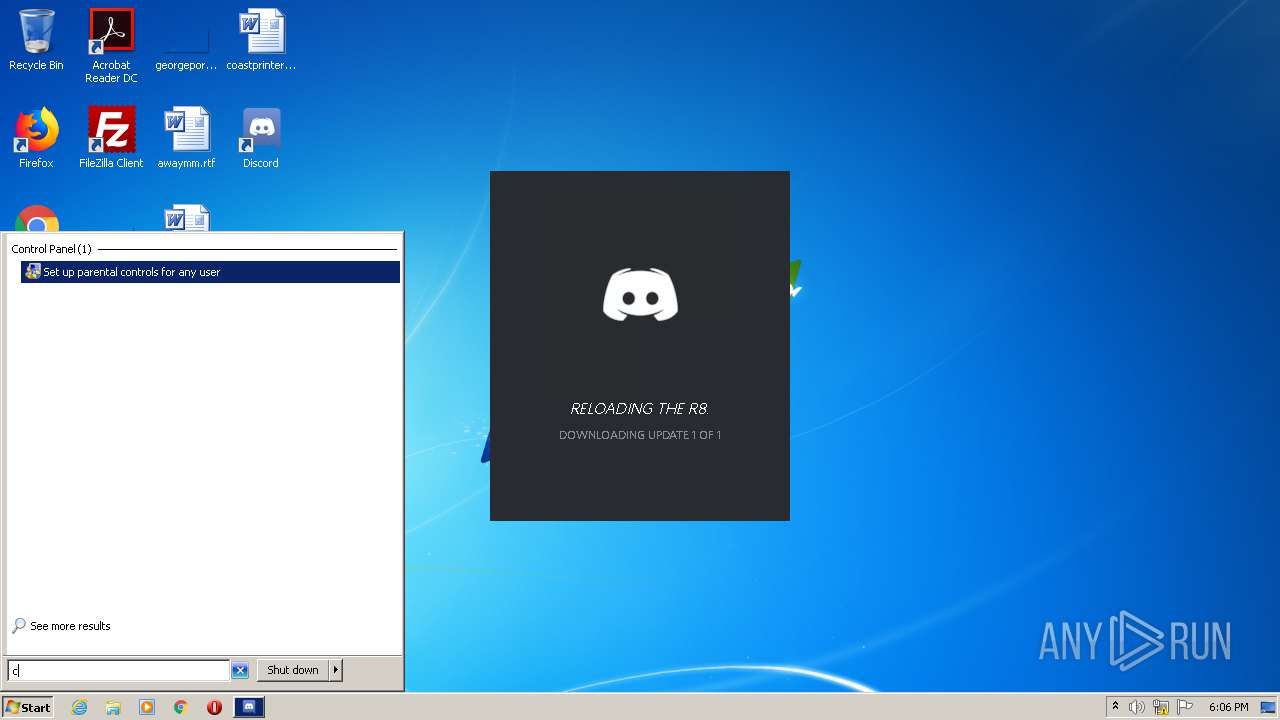The image size is (1280, 720).
Task: Click the 6:06 PM system clock
Action: [1228, 707]
